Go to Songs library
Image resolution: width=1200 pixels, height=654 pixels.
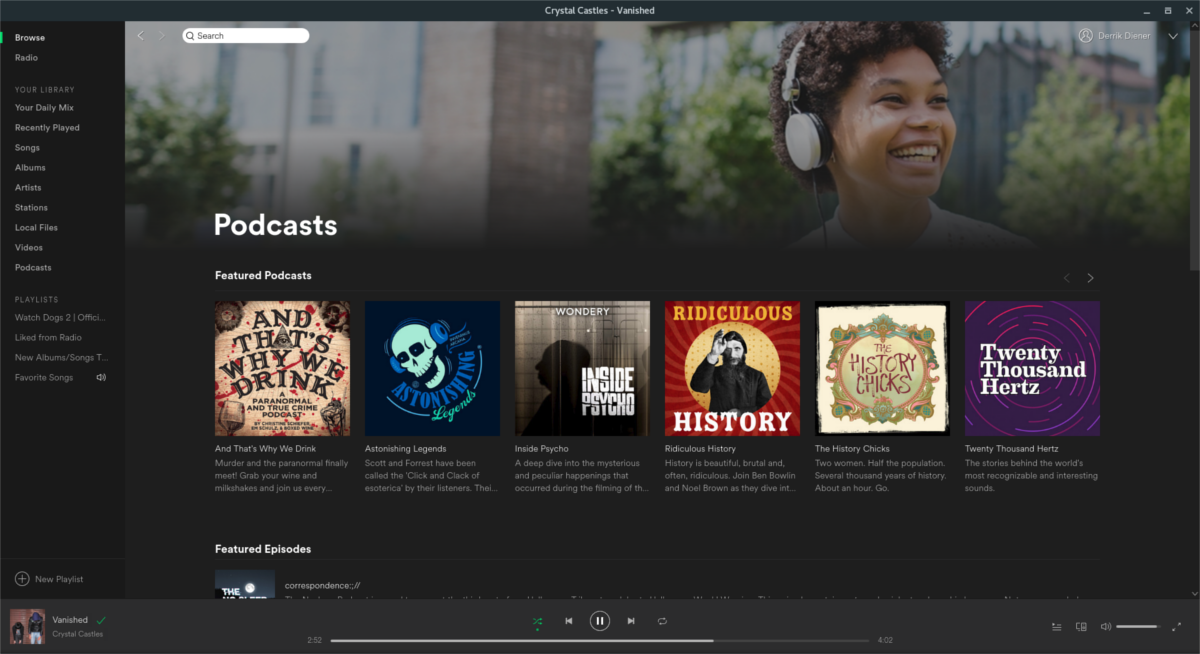(x=27, y=148)
